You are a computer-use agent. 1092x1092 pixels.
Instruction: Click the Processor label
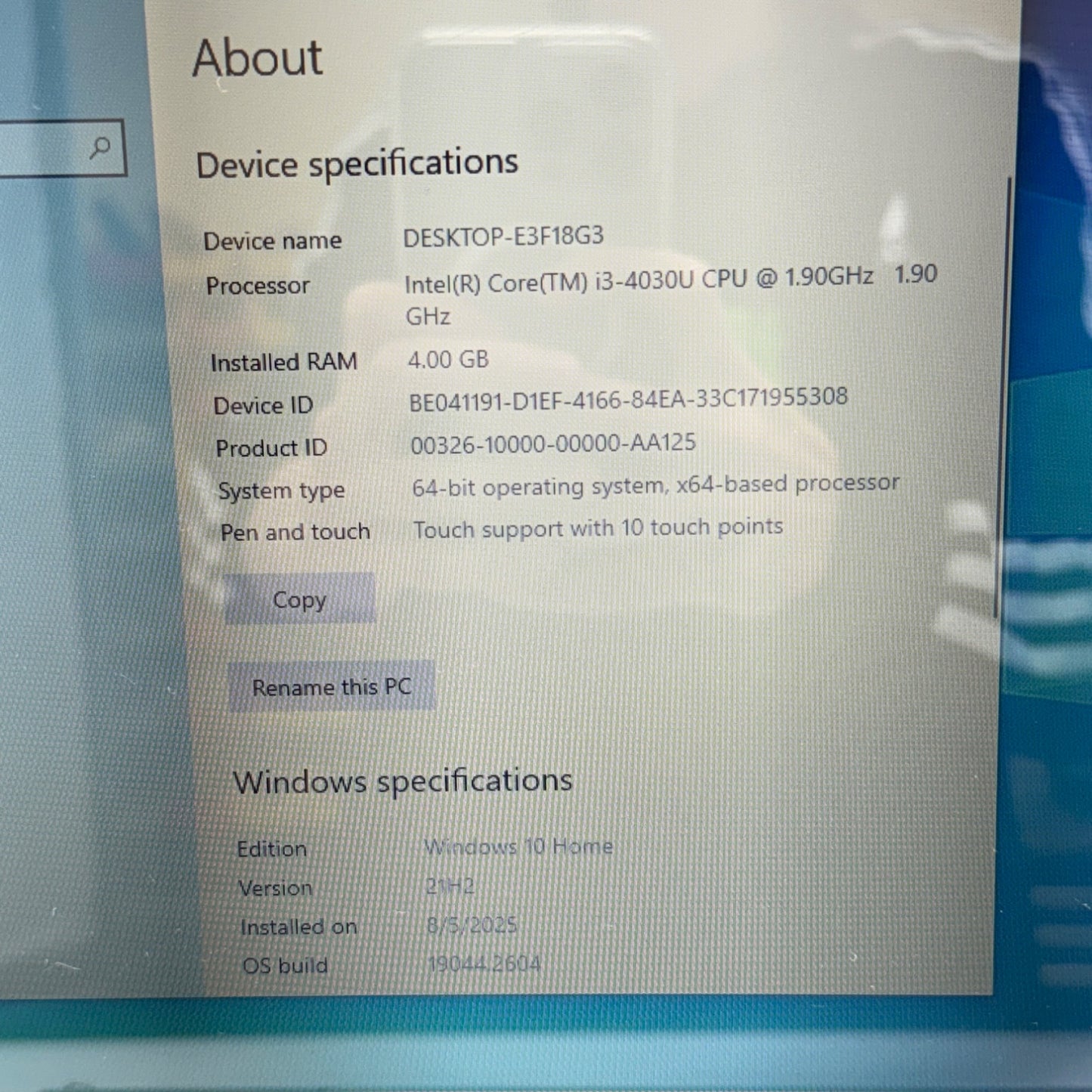pyautogui.click(x=258, y=286)
